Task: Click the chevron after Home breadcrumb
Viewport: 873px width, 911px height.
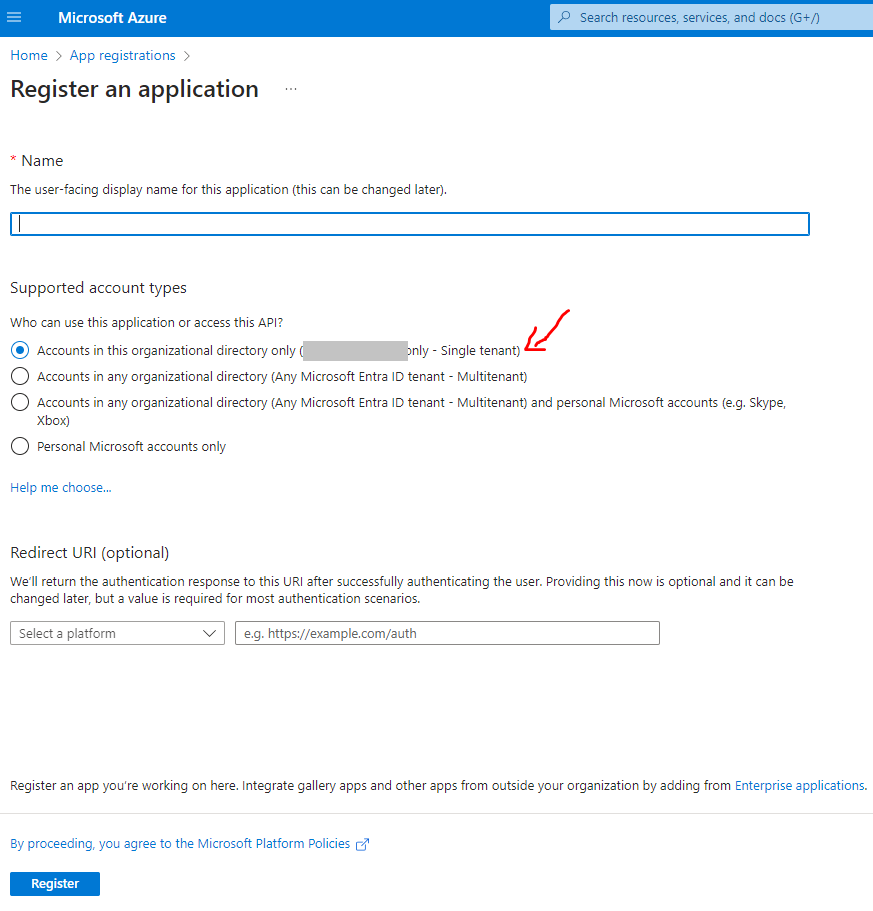Action: pos(59,56)
